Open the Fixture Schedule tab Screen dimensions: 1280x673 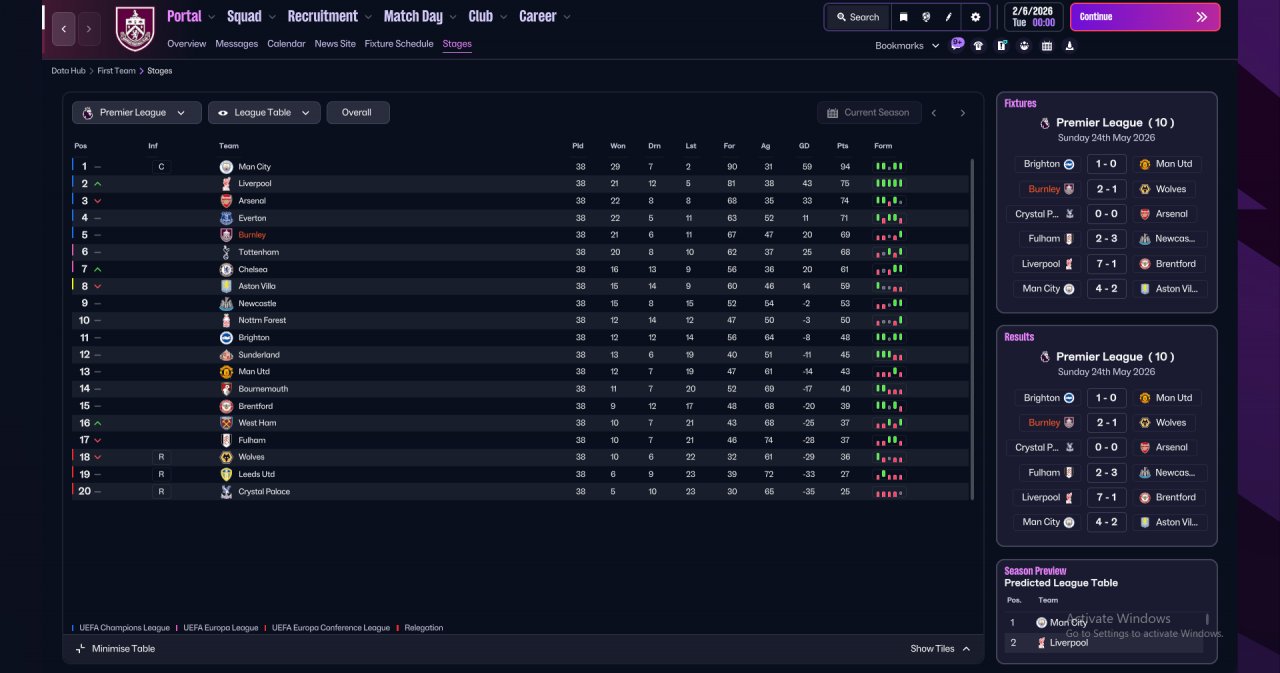(399, 44)
